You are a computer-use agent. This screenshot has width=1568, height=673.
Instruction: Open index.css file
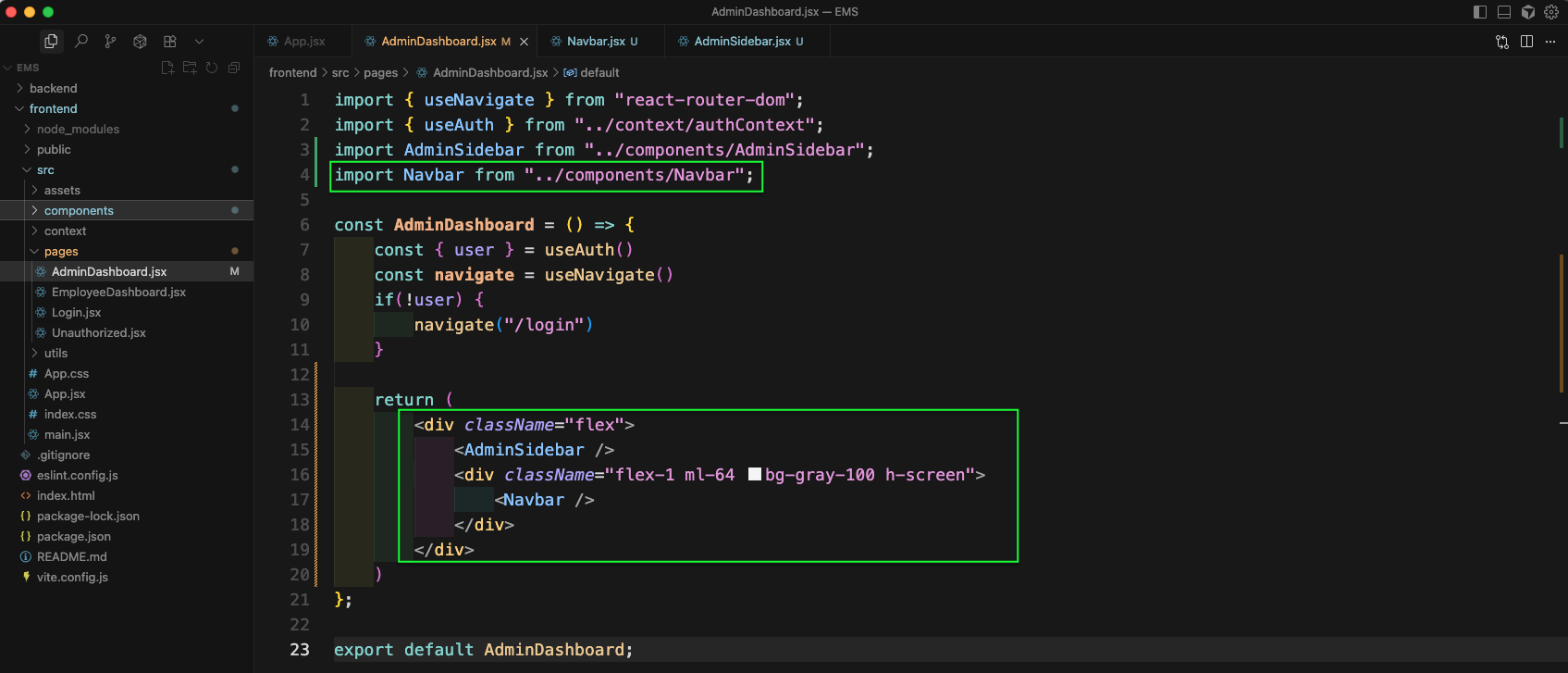[70, 414]
